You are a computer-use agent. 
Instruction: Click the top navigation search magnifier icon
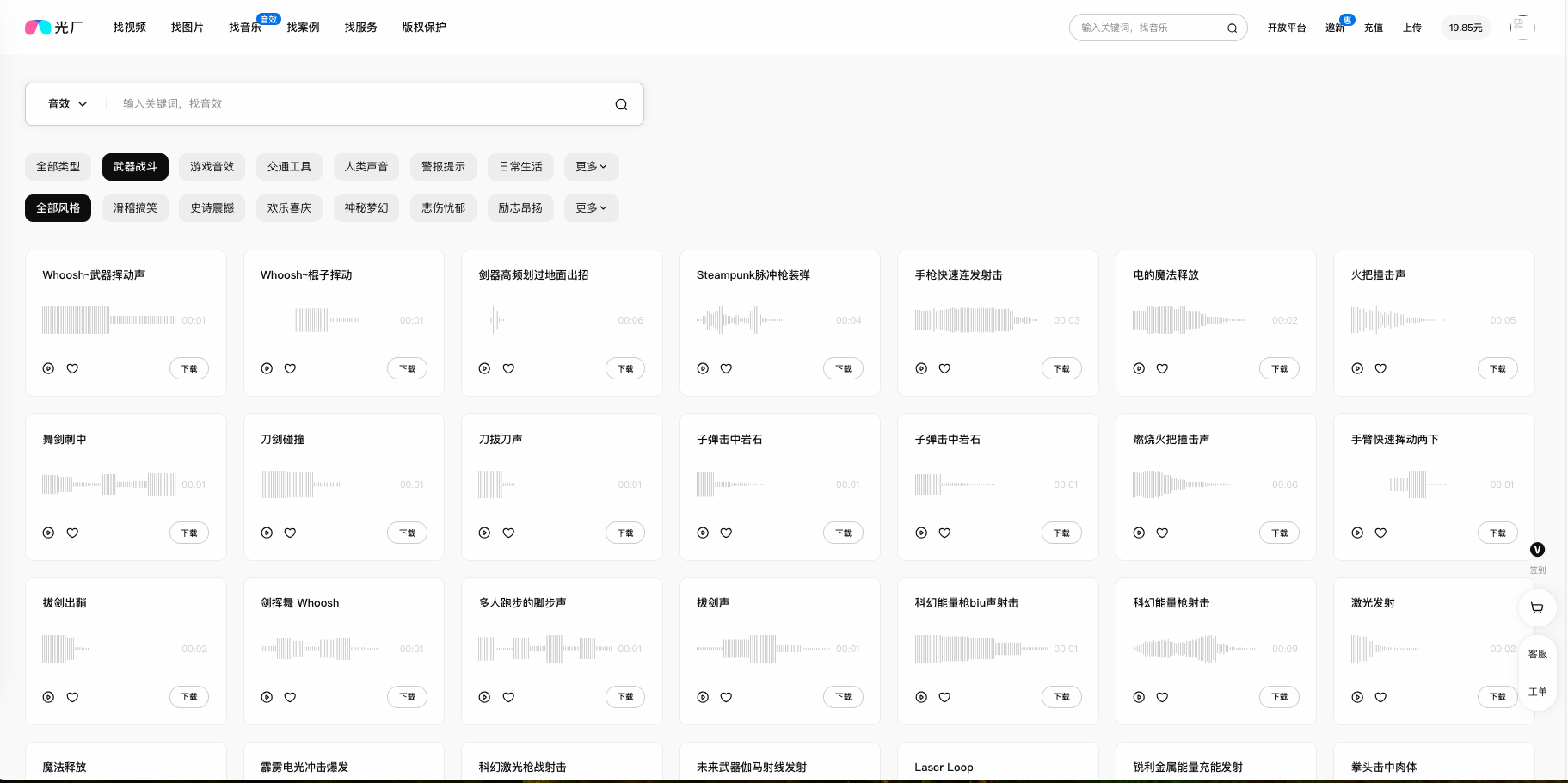(x=1232, y=28)
